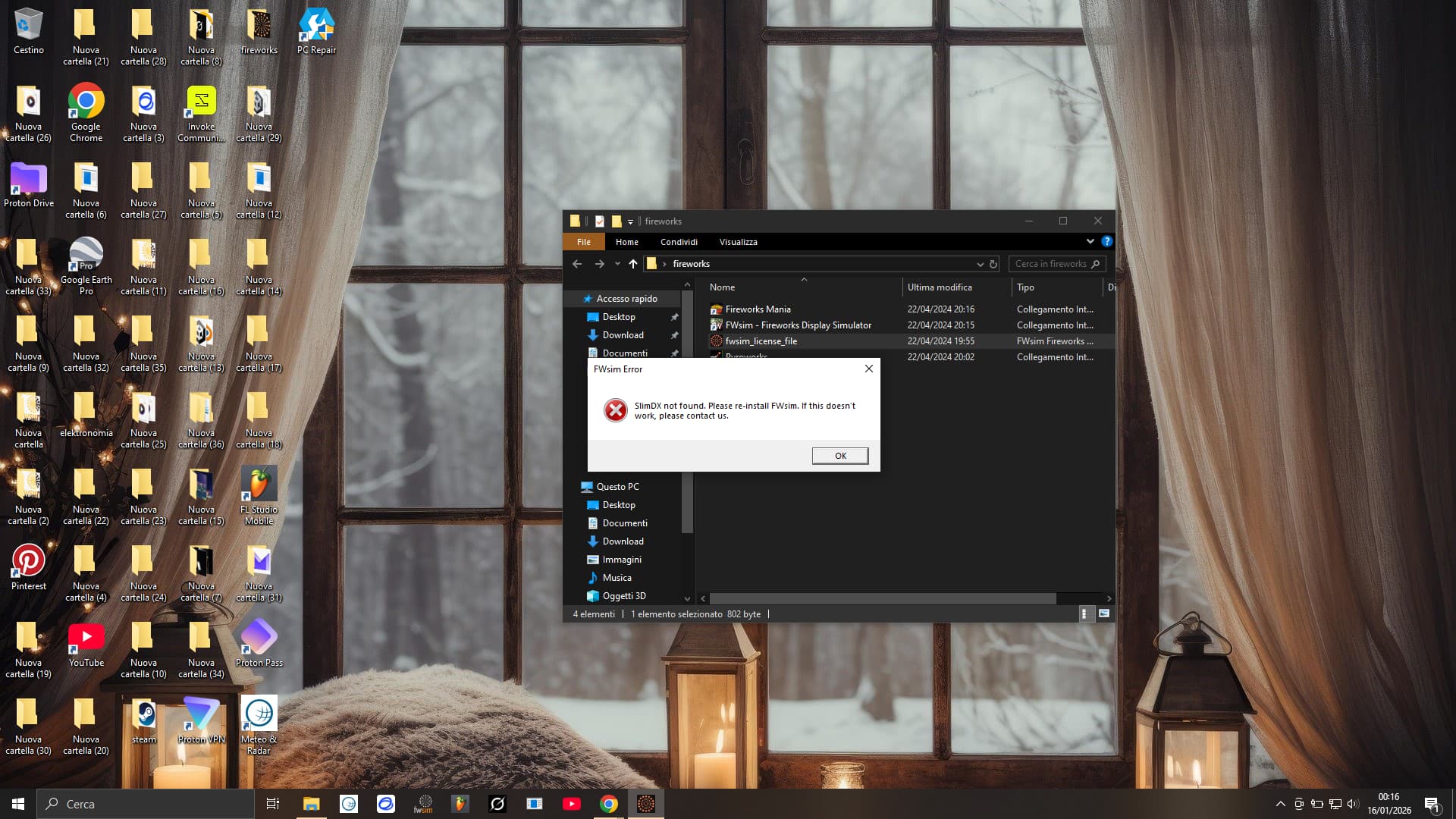
Task: Open the address bar history dropdown
Action: [x=980, y=264]
